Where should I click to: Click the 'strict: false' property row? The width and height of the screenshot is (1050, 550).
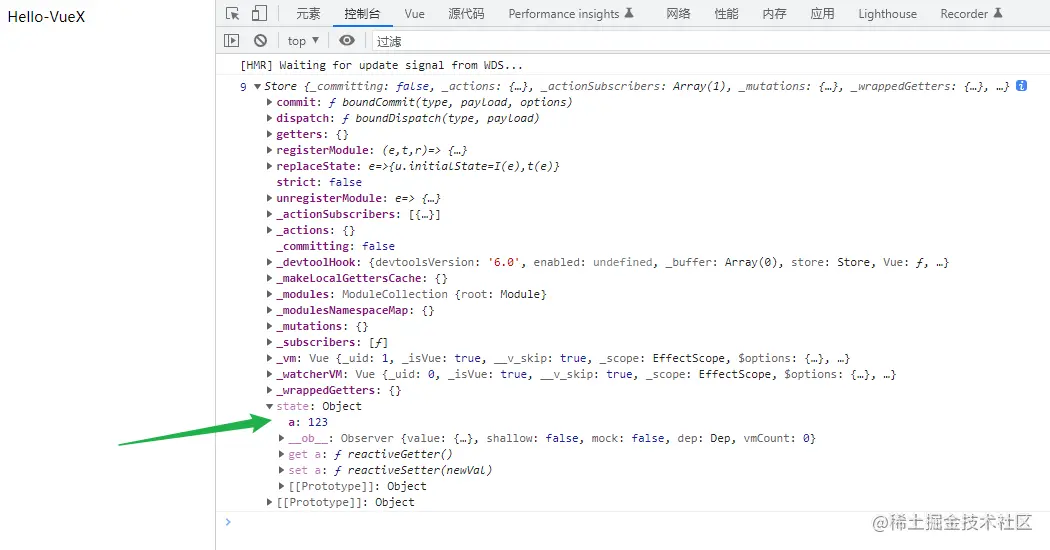click(319, 182)
